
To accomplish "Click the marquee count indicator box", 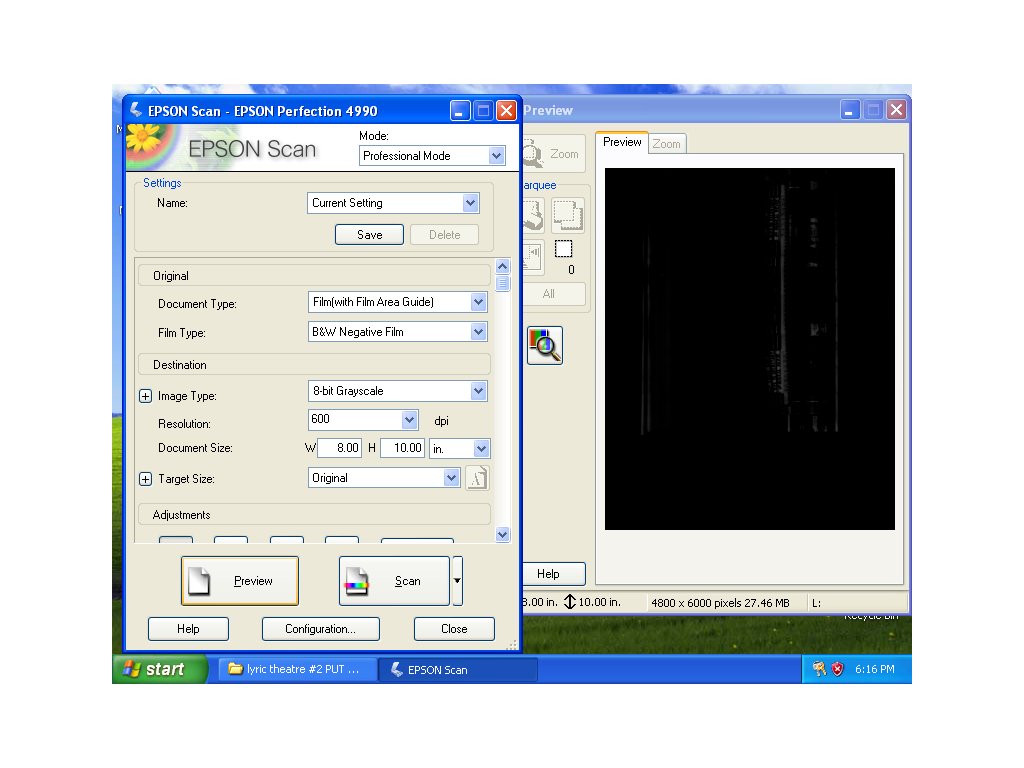I will point(564,249).
